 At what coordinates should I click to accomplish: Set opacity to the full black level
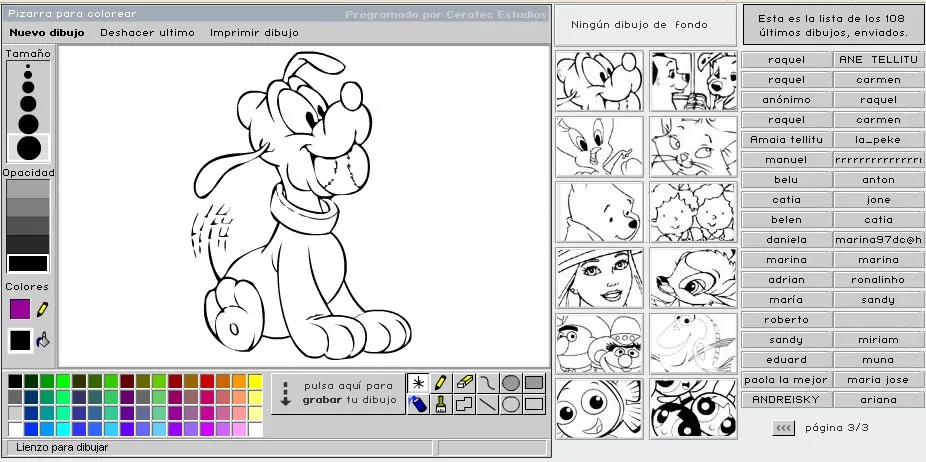click(x=28, y=263)
